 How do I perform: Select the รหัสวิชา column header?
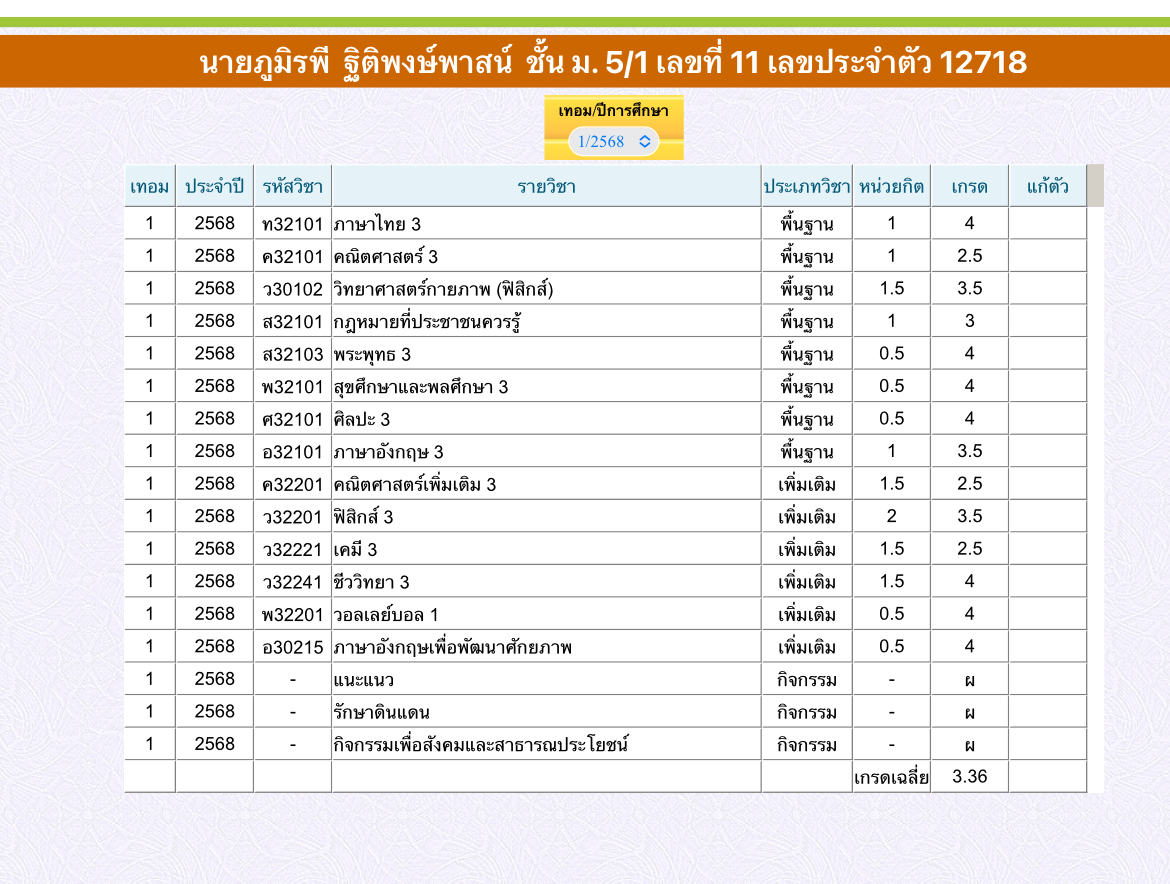(292, 187)
